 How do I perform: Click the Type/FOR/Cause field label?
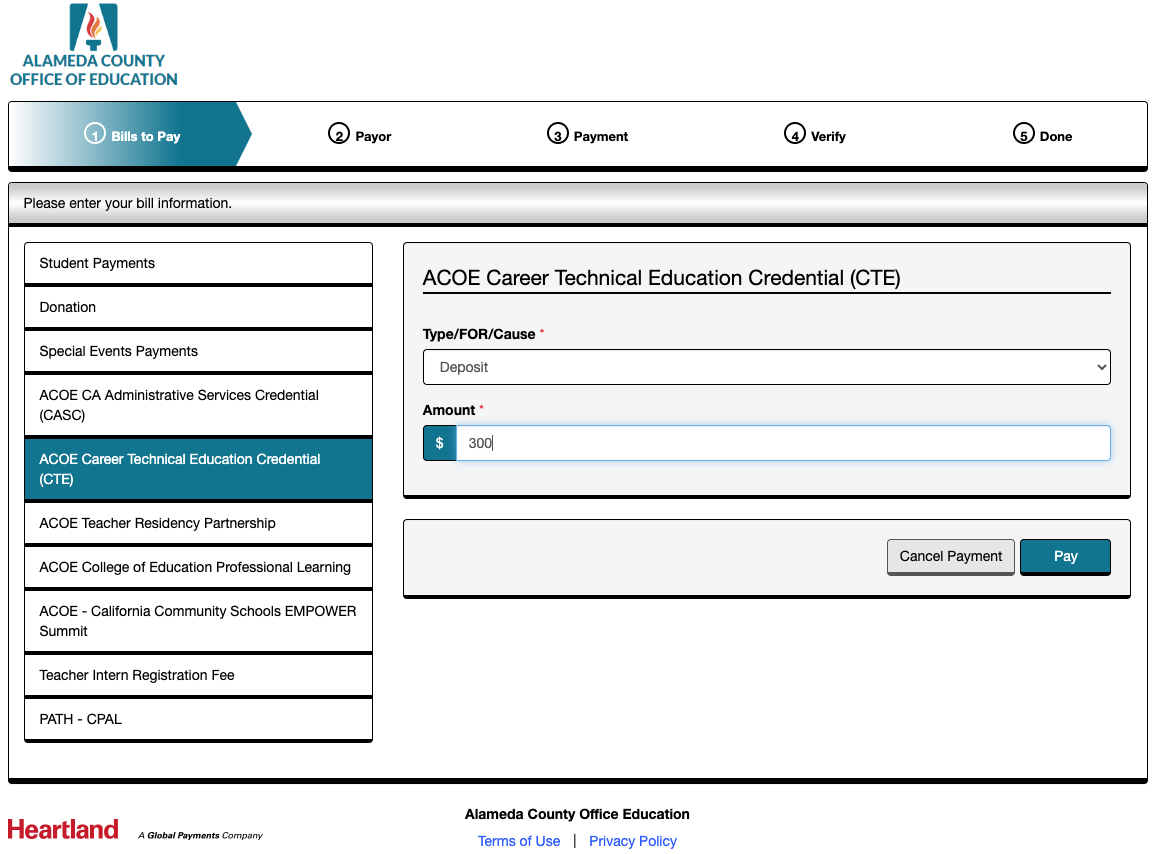(x=479, y=334)
